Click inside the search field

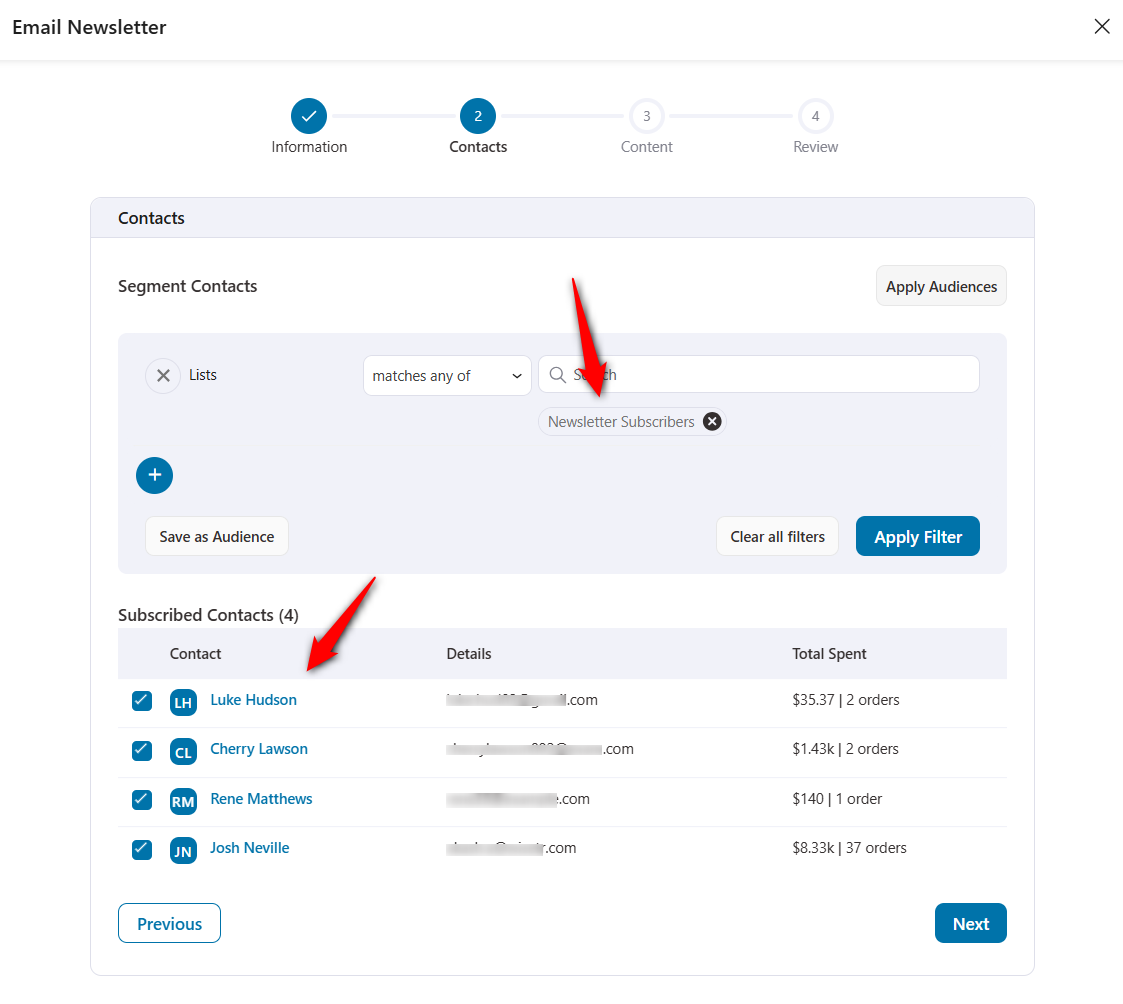click(x=700, y=374)
